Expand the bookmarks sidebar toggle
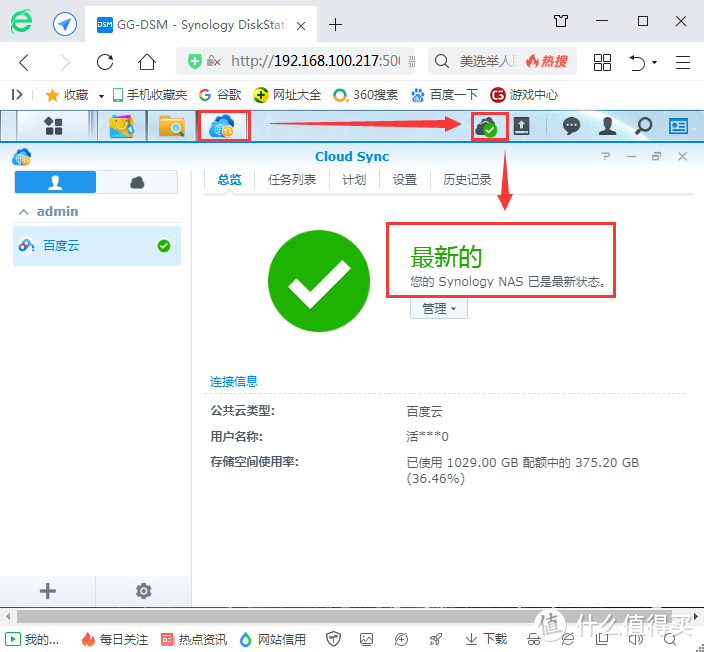The width and height of the screenshot is (704, 652). pos(17,95)
